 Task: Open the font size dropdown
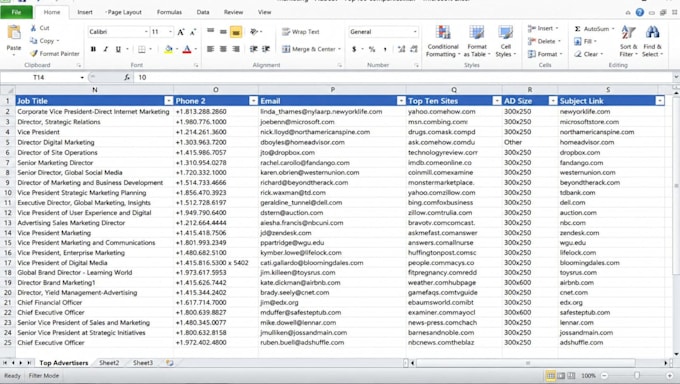click(x=170, y=32)
